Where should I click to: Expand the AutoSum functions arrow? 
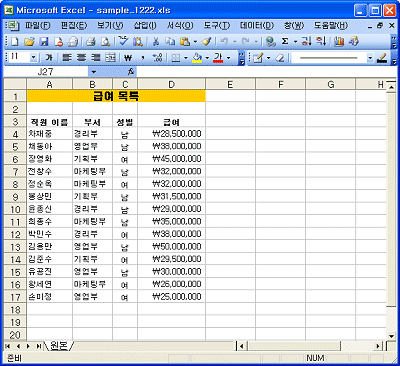295,41
